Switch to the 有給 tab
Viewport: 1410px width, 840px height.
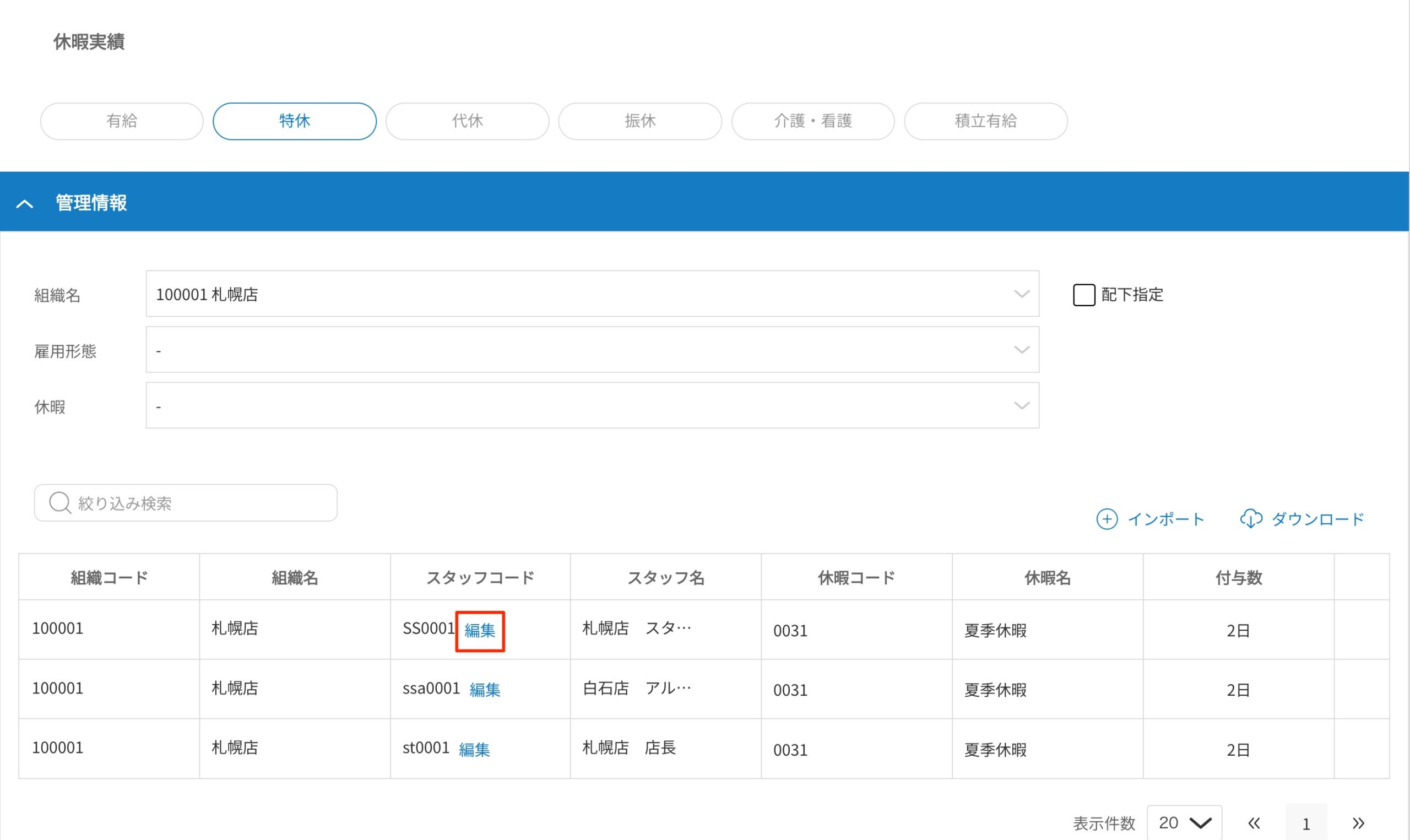pyautogui.click(x=121, y=121)
